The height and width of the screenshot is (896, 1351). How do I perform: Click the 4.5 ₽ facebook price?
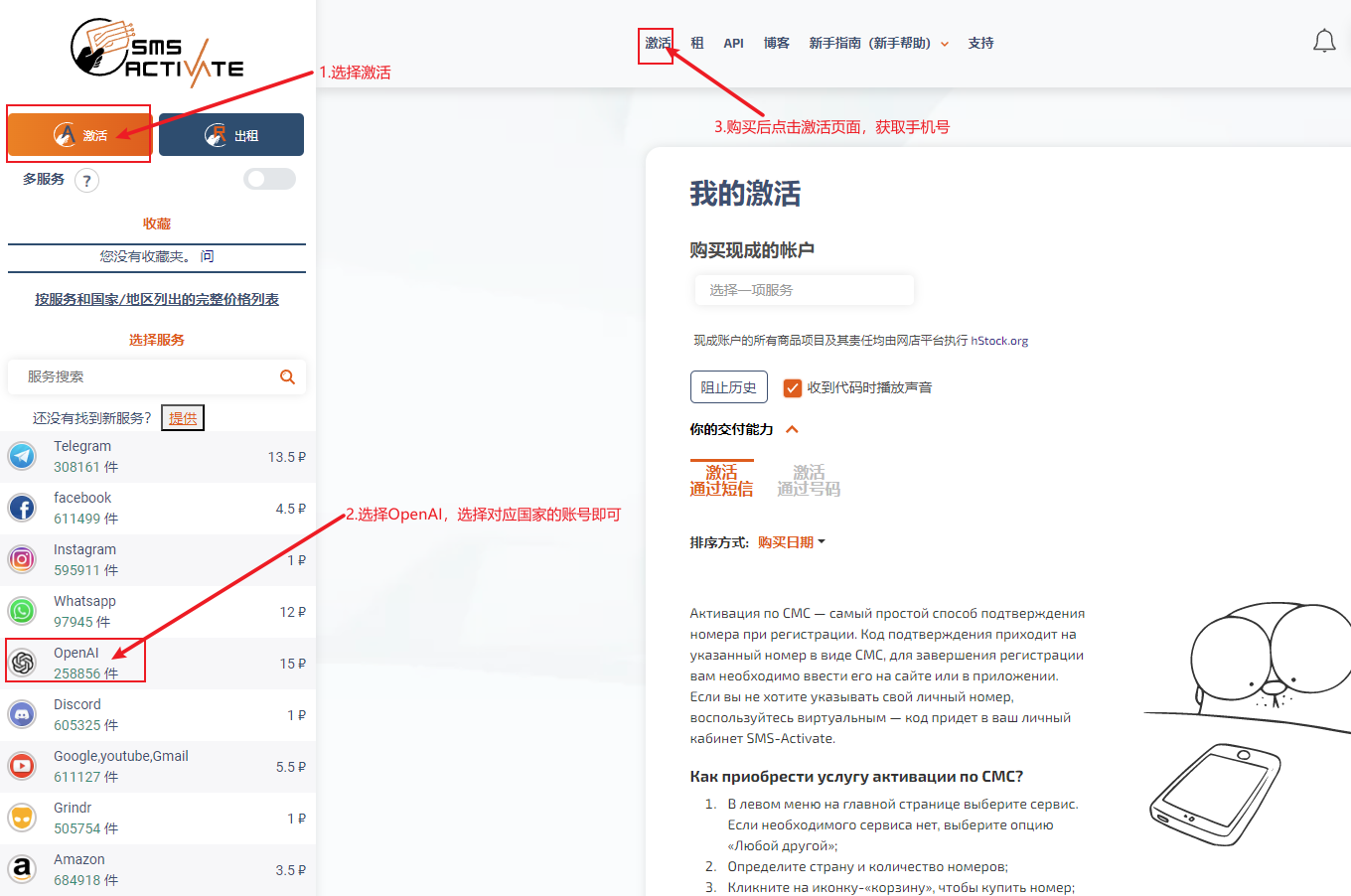291,509
